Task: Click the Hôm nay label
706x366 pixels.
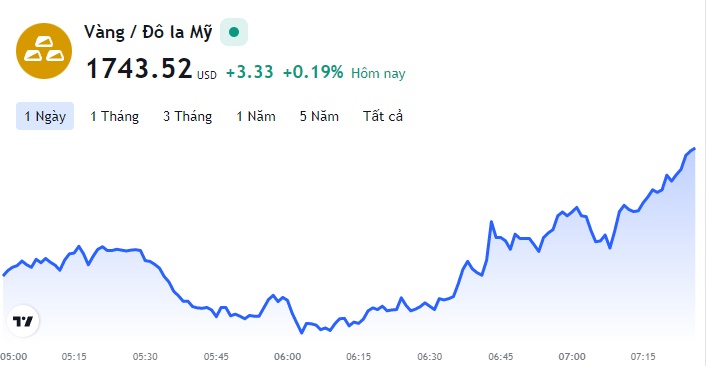Action: pos(378,73)
